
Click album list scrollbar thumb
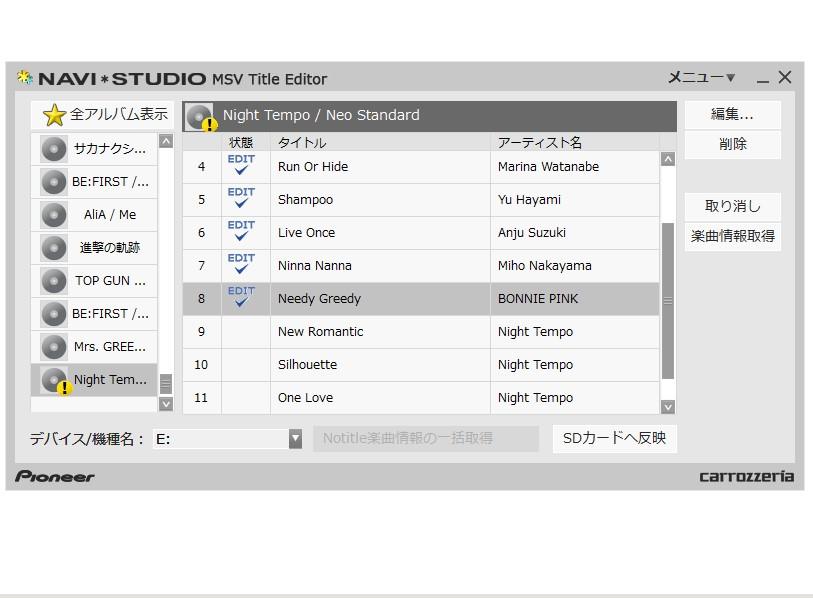[x=166, y=384]
